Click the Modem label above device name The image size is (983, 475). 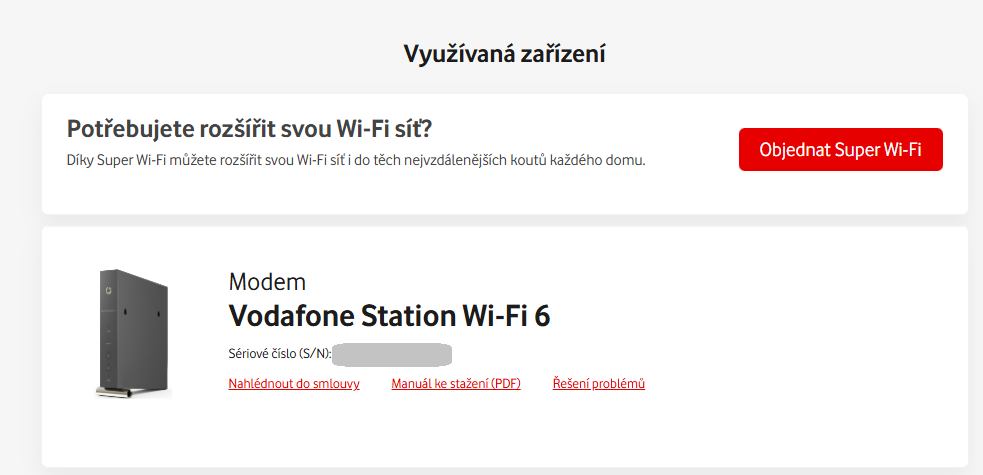[x=267, y=281]
